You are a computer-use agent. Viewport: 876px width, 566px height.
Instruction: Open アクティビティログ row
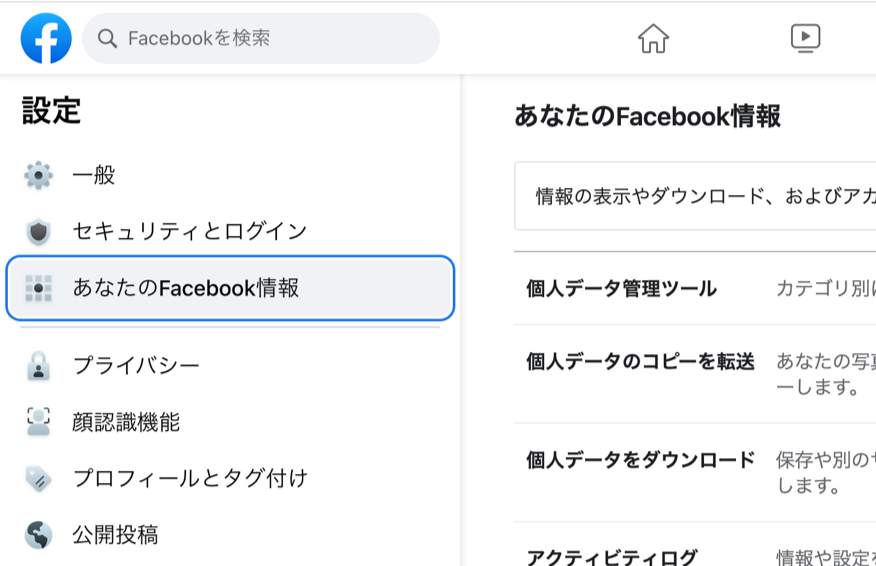611,557
